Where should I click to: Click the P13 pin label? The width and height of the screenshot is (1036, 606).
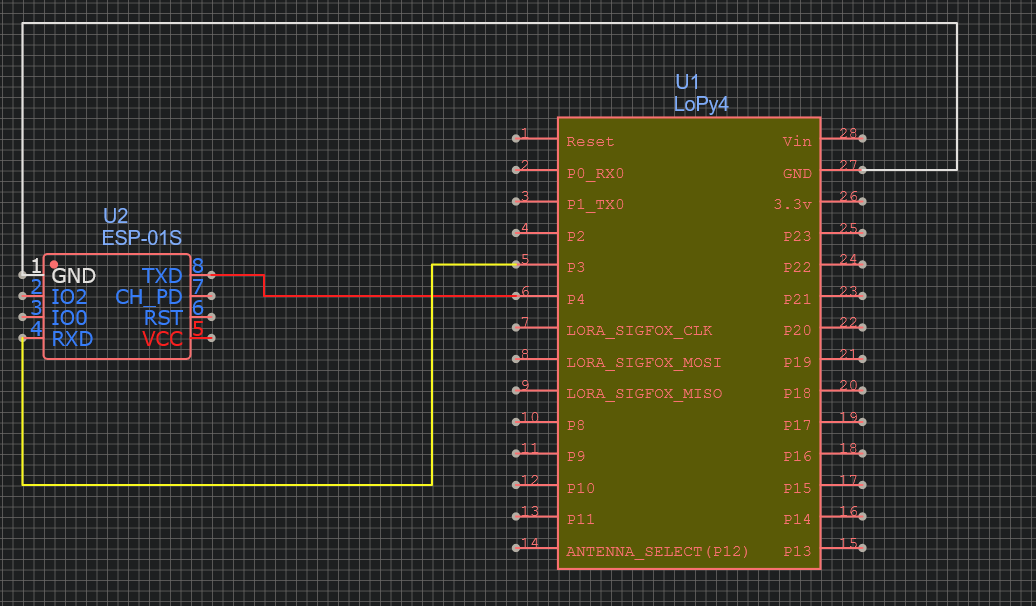(797, 551)
